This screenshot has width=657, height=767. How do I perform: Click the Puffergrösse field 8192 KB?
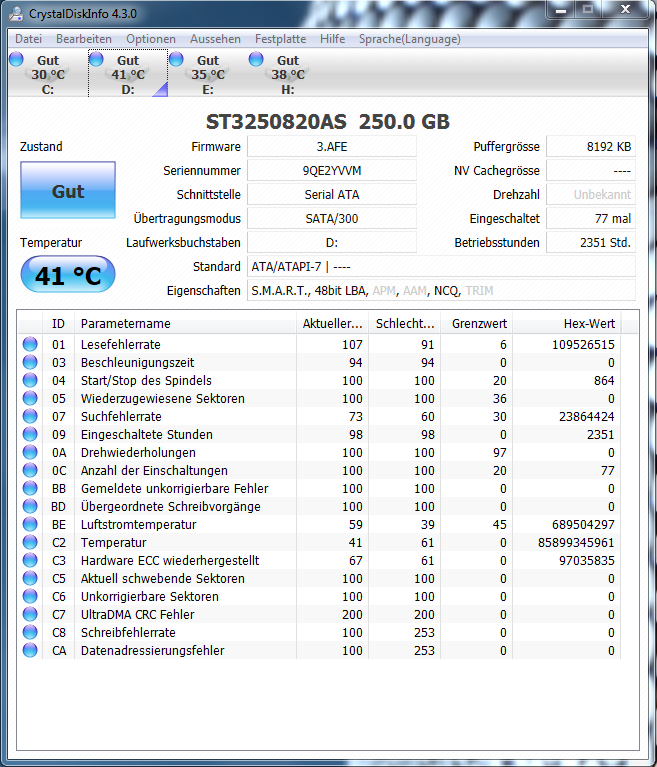(x=591, y=147)
